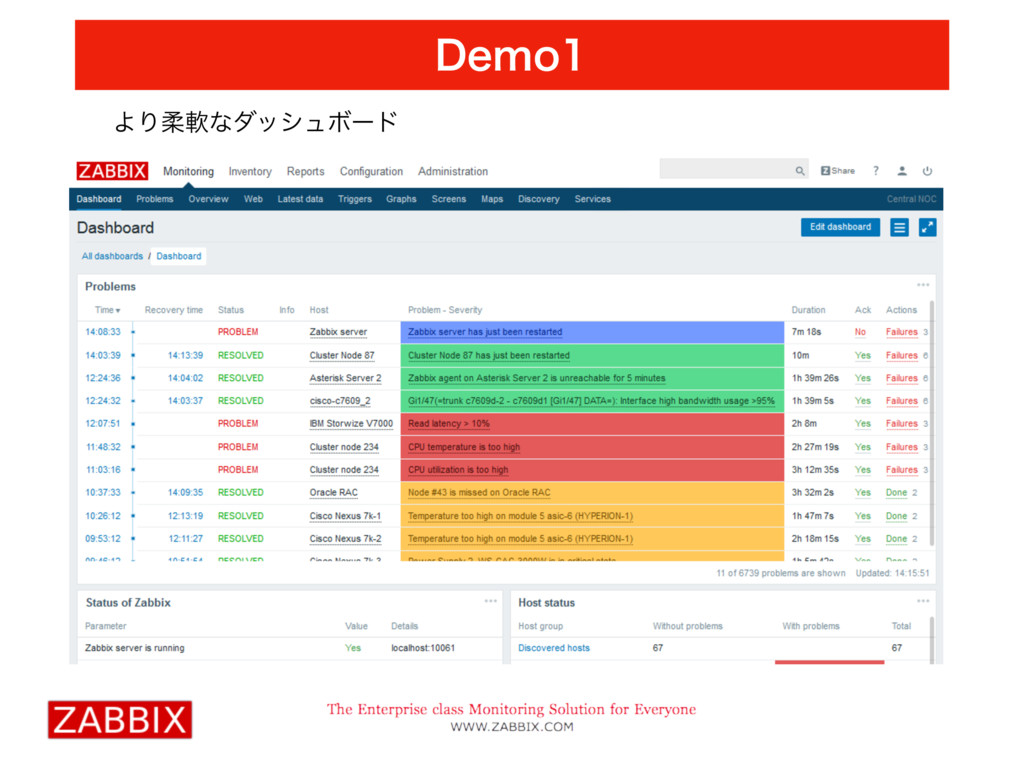Viewport: 1024px width, 768px height.
Task: Open the help question mark icon
Action: point(876,171)
